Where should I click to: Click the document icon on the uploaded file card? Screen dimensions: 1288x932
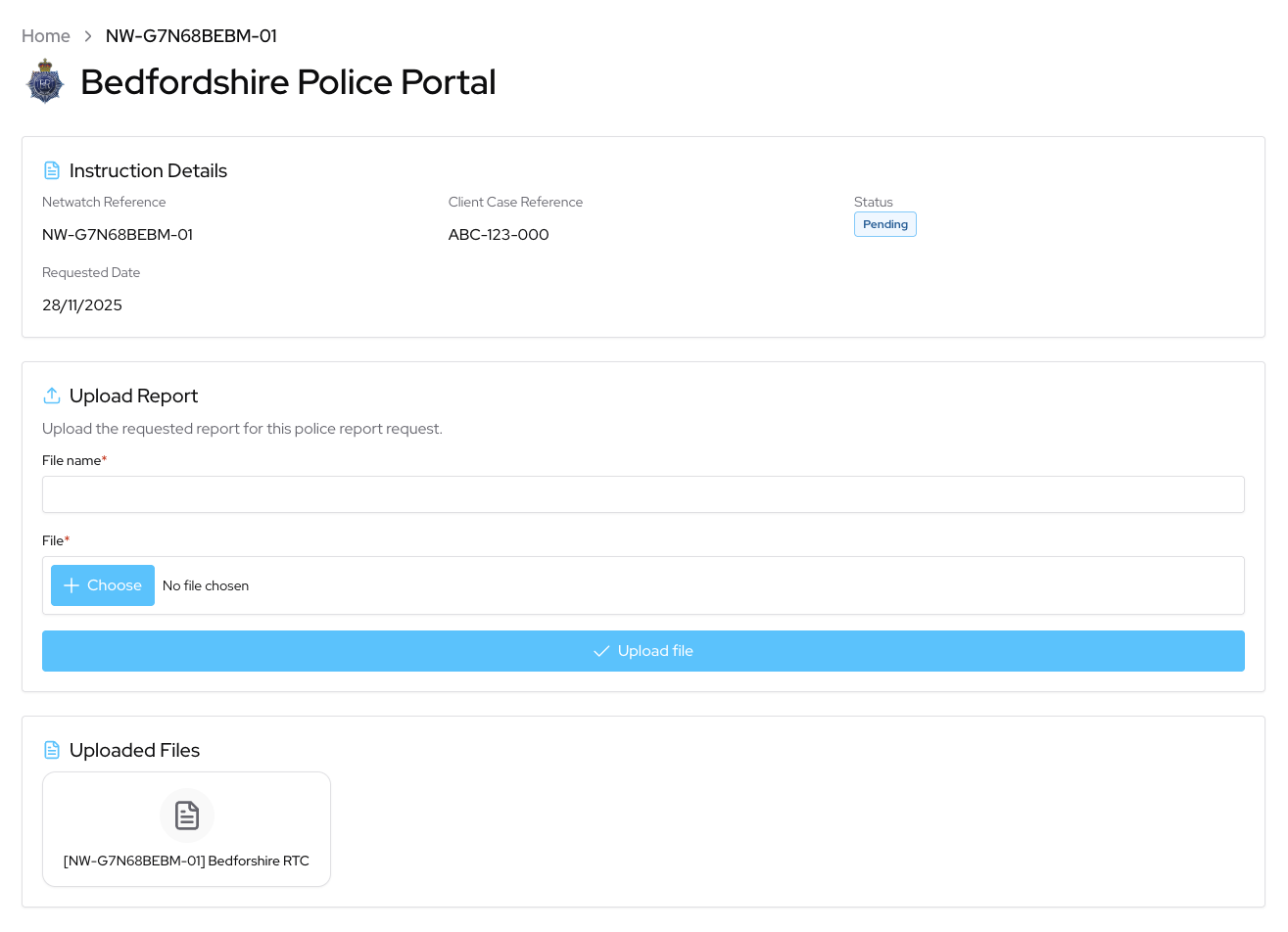(x=186, y=815)
